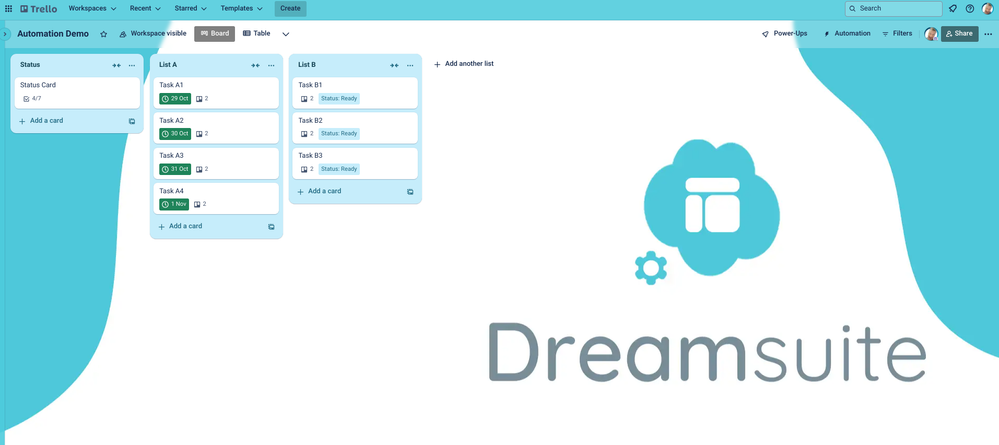Focus the Search field
The width and height of the screenshot is (999, 445).
tap(893, 9)
